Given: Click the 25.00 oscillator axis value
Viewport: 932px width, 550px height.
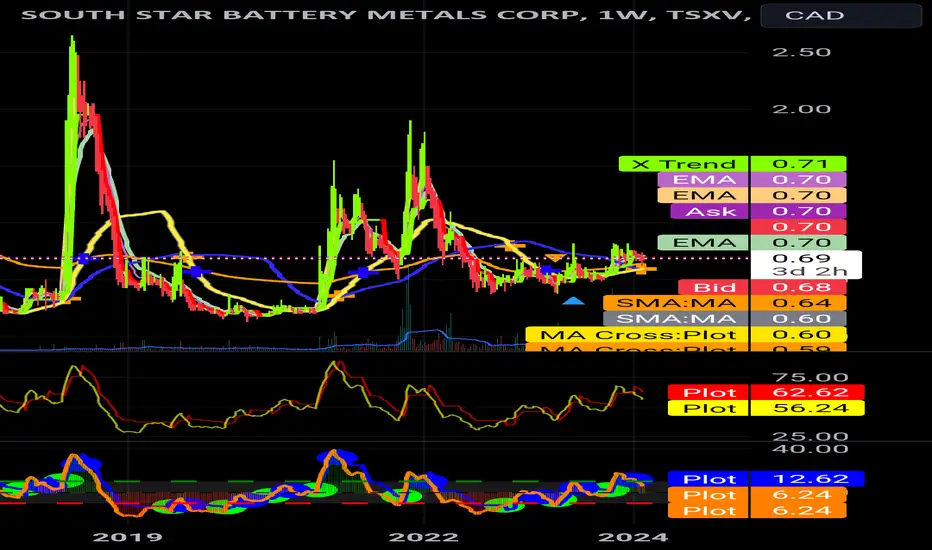Looking at the screenshot, I should pyautogui.click(x=810, y=436).
